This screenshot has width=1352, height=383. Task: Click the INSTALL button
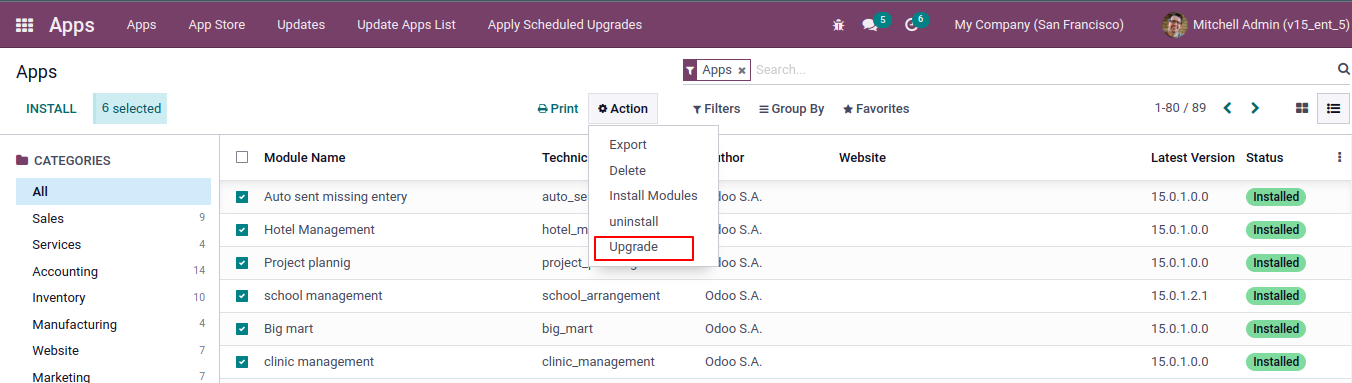(51, 109)
